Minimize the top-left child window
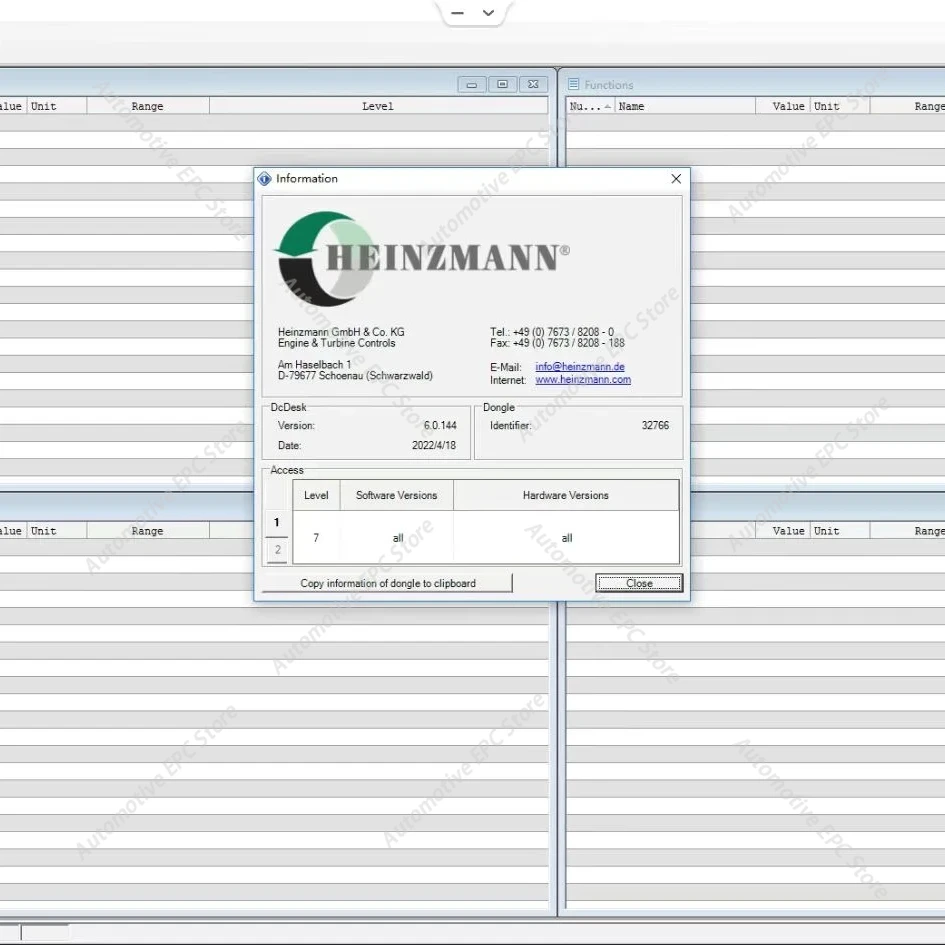The height and width of the screenshot is (945, 945). point(472,84)
